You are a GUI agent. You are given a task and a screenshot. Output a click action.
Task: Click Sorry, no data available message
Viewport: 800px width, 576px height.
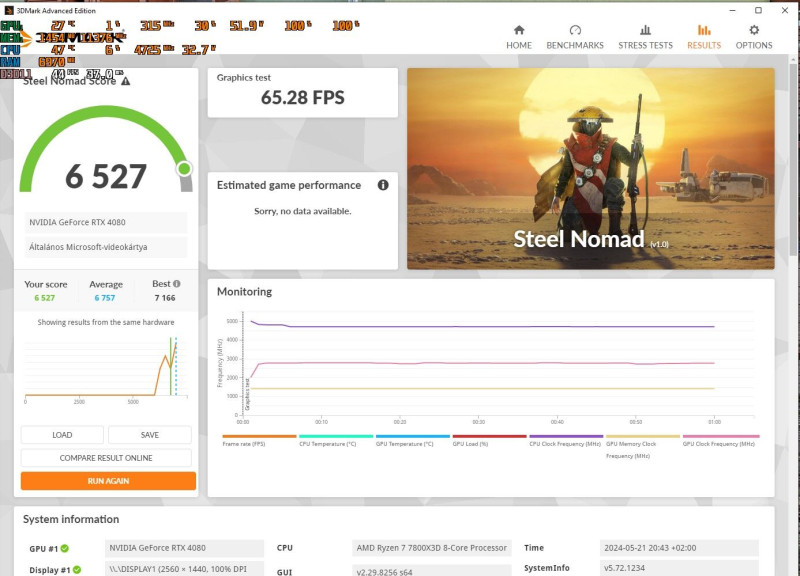tap(303, 211)
